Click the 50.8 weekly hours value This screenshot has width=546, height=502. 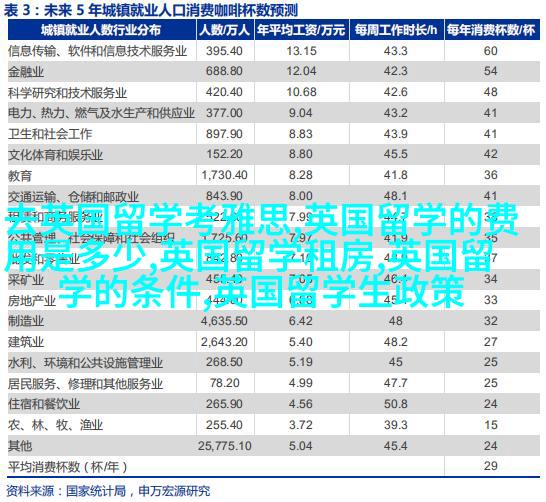(396, 404)
